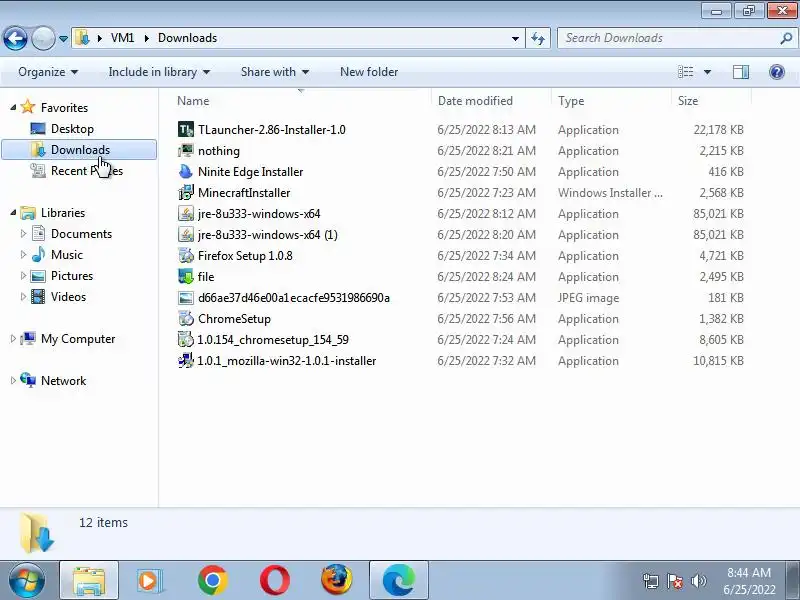Image resolution: width=800 pixels, height=600 pixels.
Task: Select My Computer in navigation pane
Action: coord(78,339)
